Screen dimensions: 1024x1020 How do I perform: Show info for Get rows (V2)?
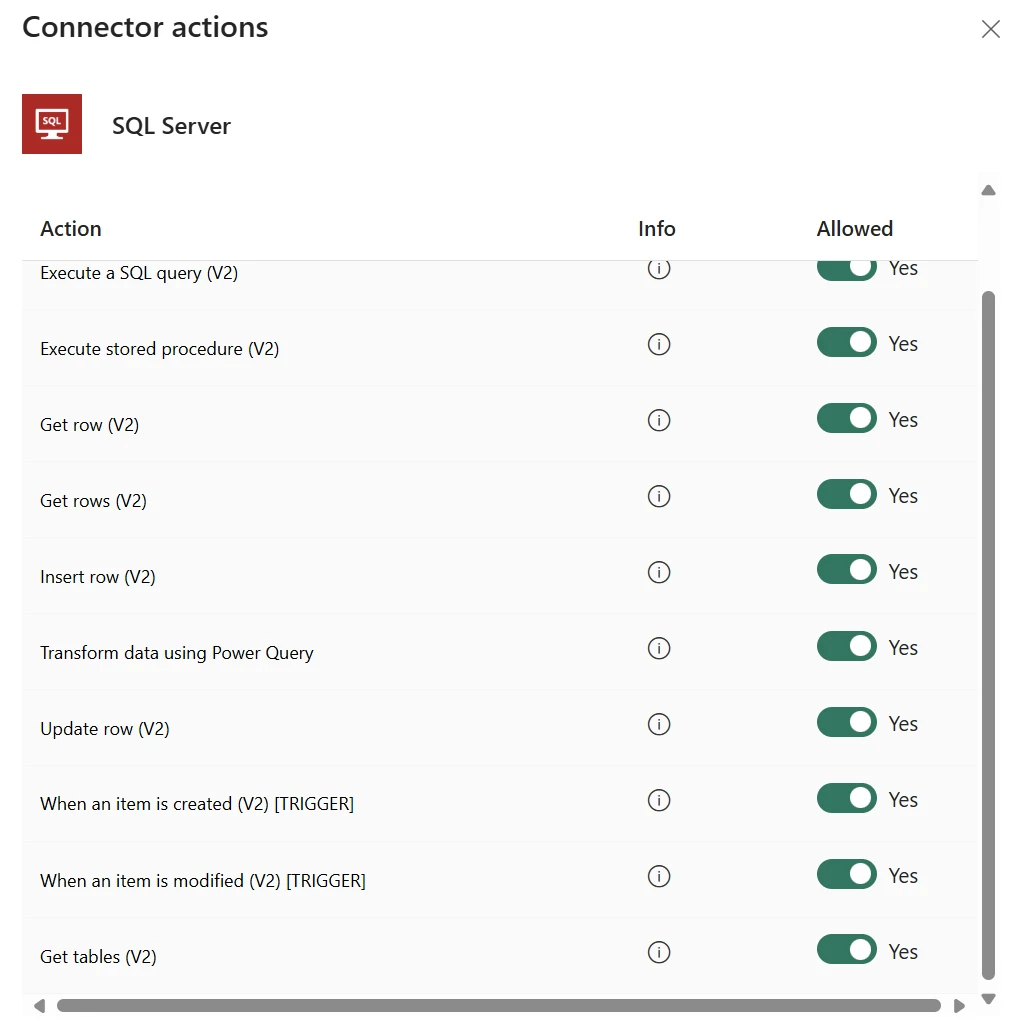[x=658, y=496]
